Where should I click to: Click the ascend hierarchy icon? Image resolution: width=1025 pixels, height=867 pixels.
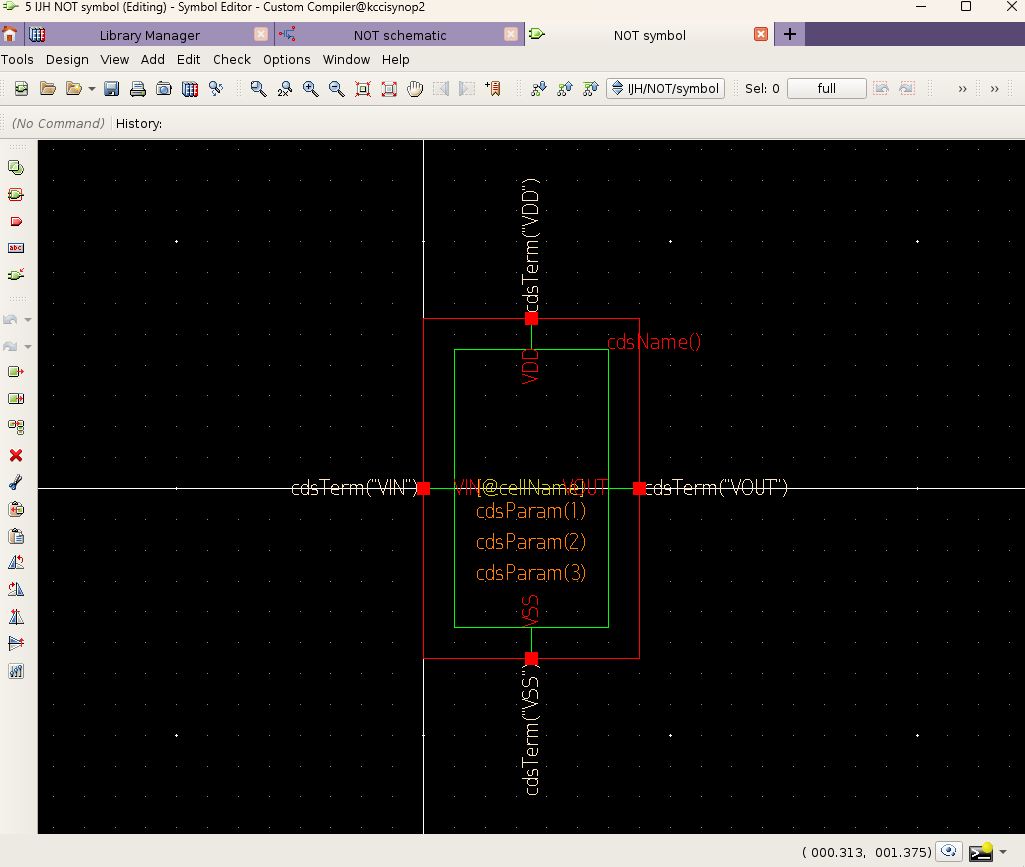[x=565, y=89]
